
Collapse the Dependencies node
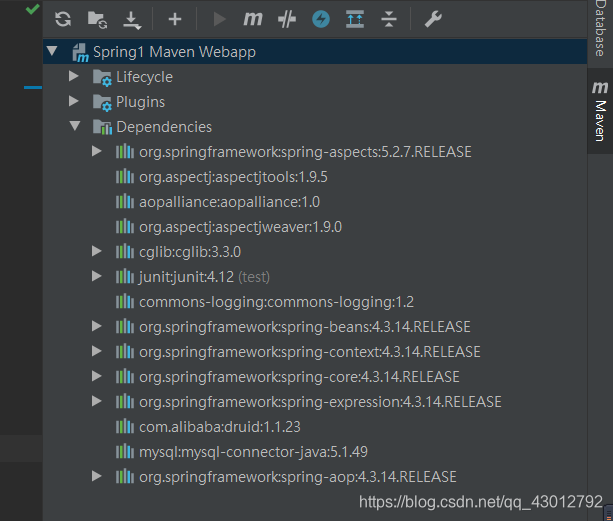pyautogui.click(x=75, y=126)
